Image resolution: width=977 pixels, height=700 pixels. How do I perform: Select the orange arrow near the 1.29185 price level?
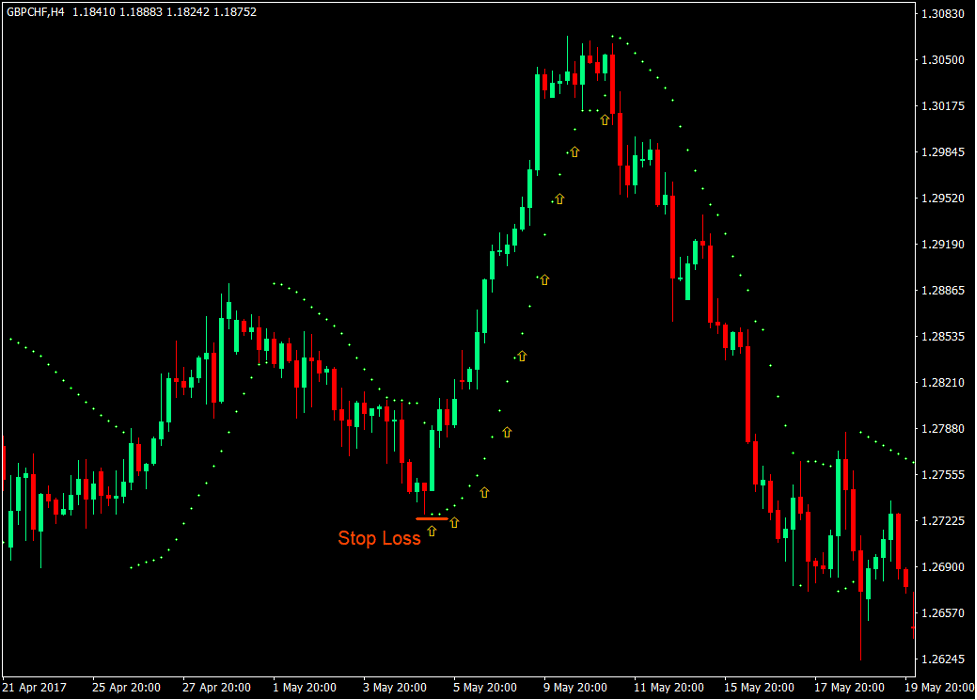tap(543, 280)
